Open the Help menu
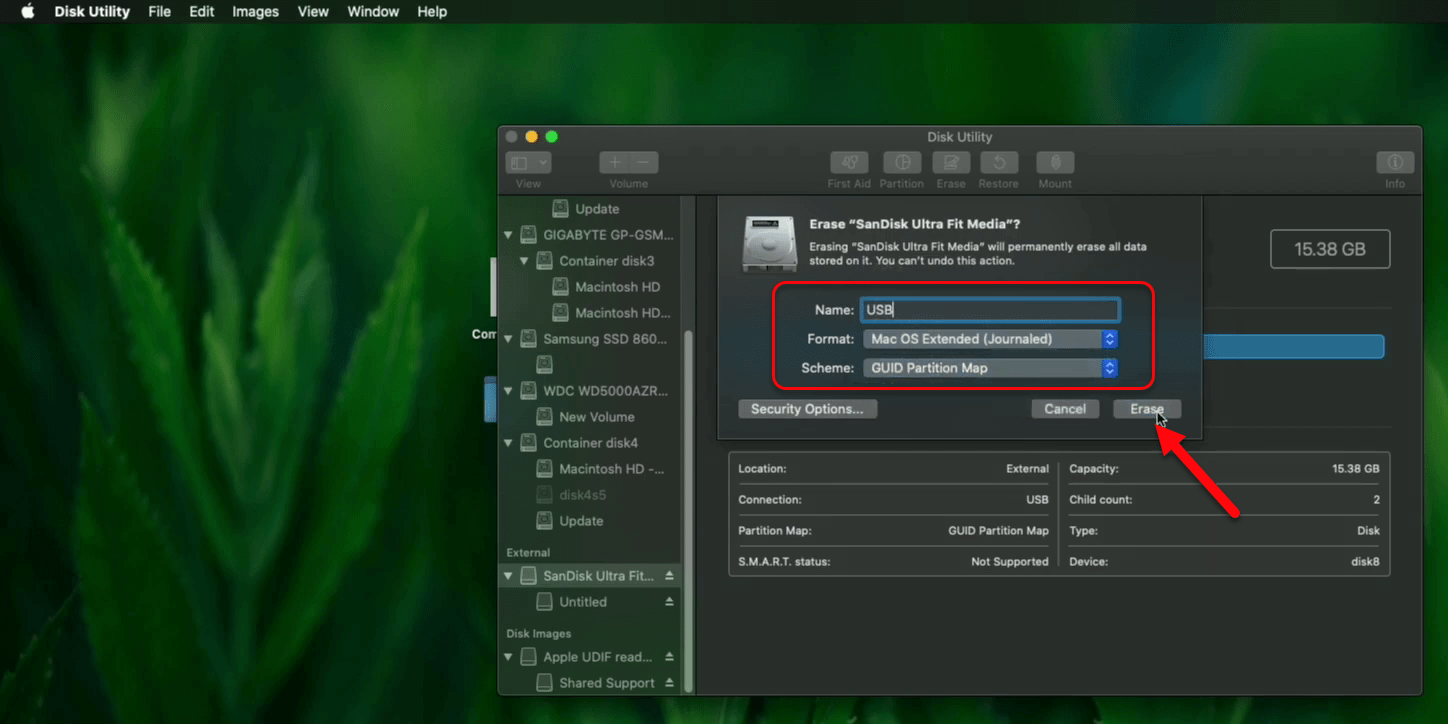 432,12
